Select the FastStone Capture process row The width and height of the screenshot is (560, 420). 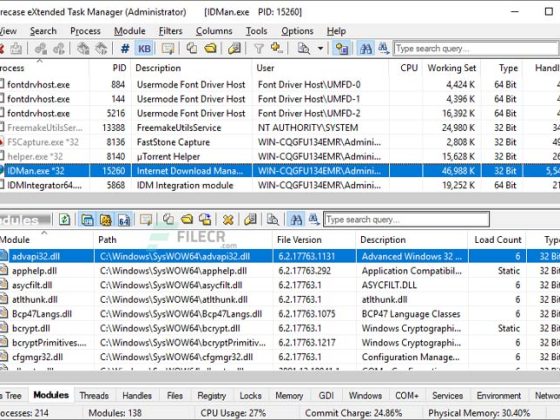pyautogui.click(x=280, y=142)
